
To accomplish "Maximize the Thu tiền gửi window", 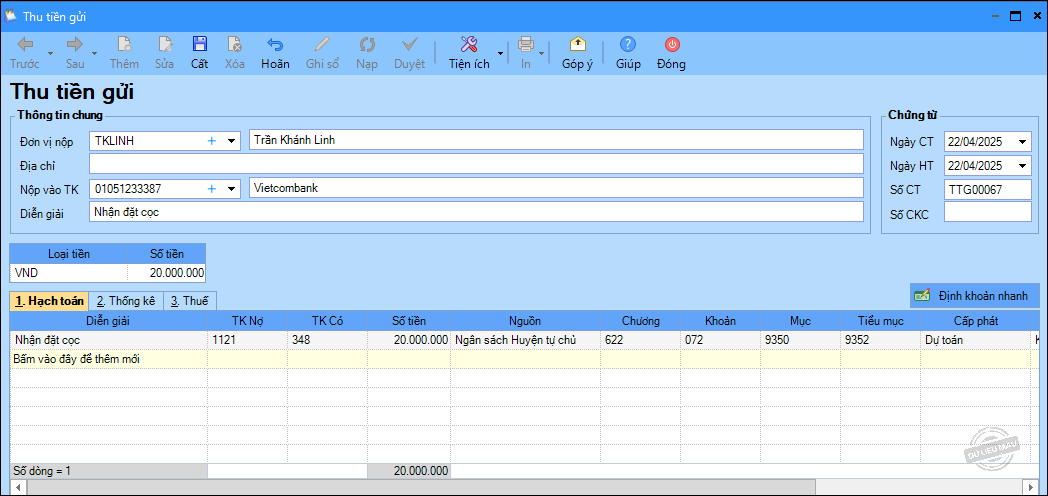I will pyautogui.click(x=1015, y=16).
